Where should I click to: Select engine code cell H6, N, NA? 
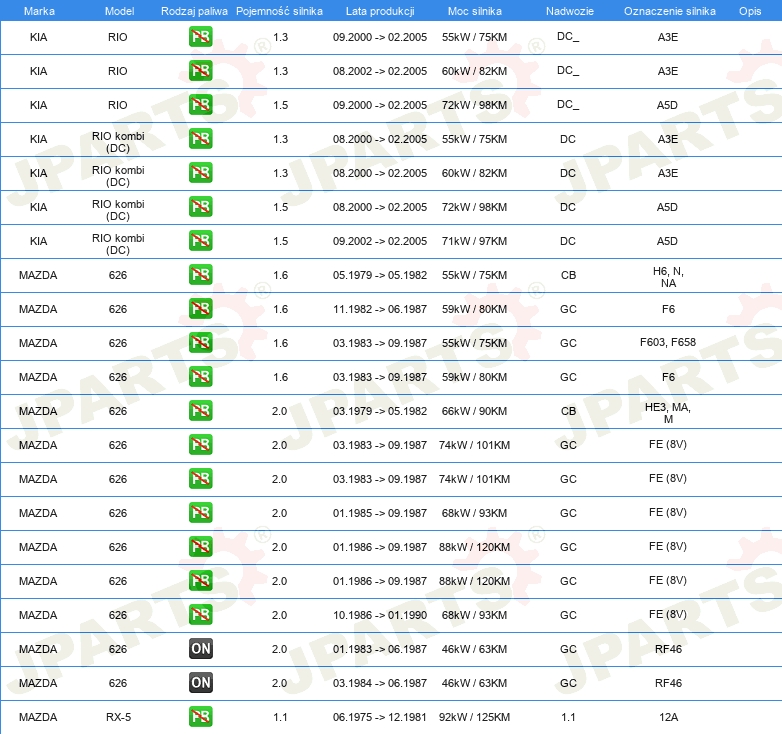[668, 277]
